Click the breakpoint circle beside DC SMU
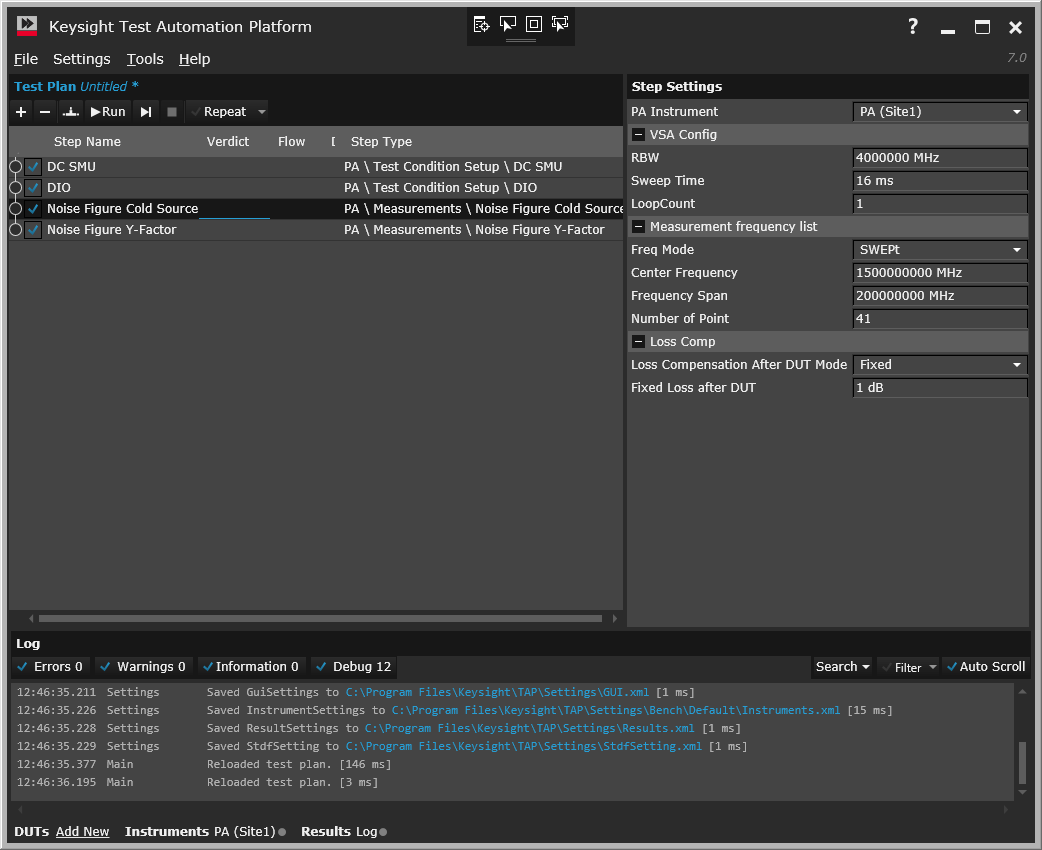This screenshot has height=850, width=1042. coord(15,166)
